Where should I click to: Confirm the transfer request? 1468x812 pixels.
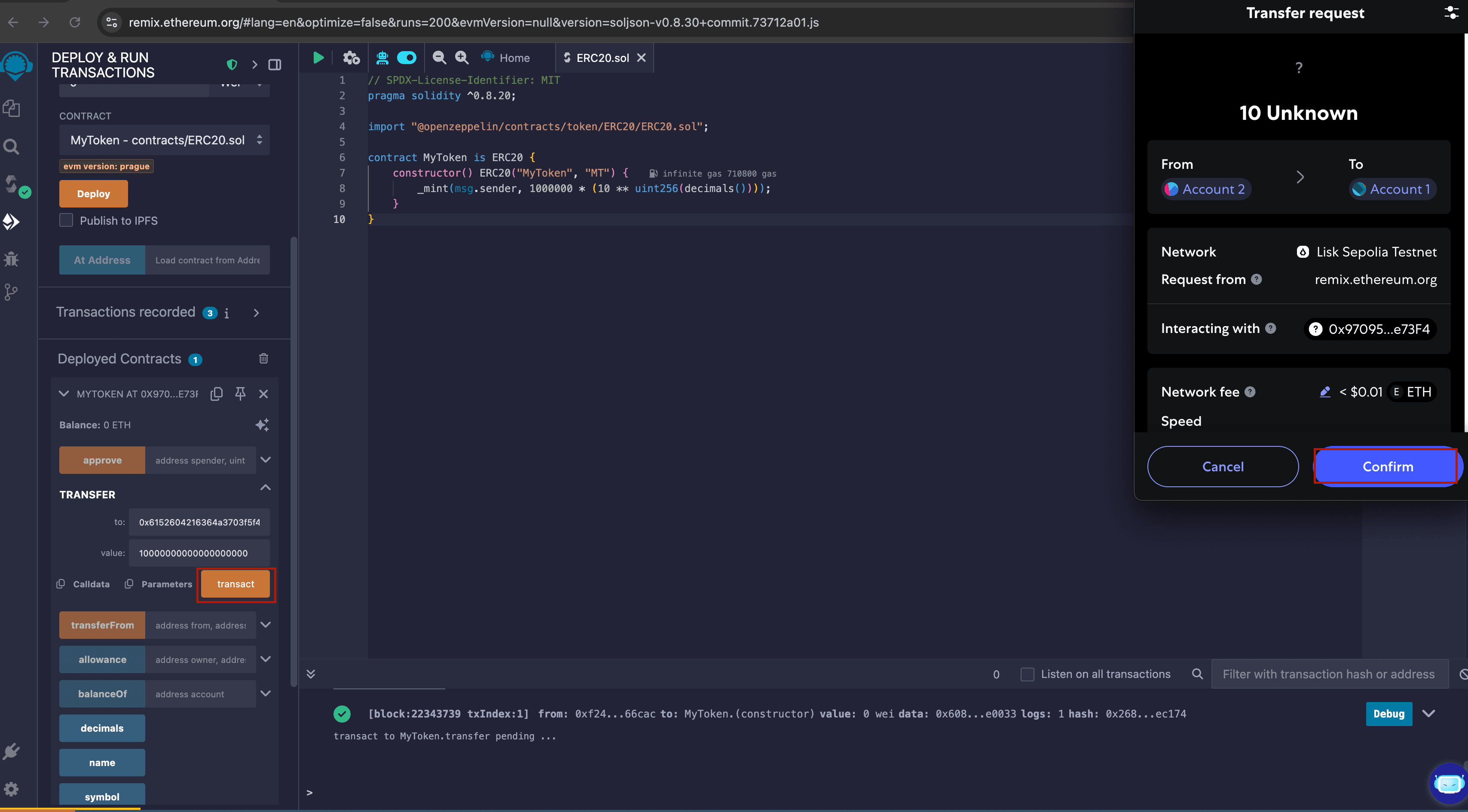pyautogui.click(x=1387, y=467)
